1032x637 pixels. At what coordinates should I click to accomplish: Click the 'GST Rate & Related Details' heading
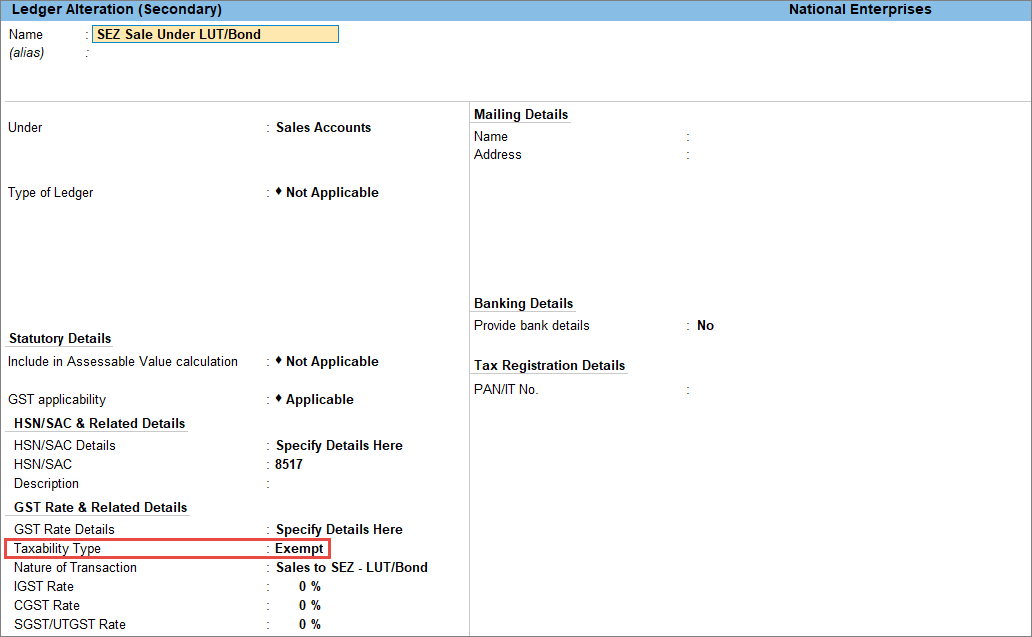[x=101, y=508]
